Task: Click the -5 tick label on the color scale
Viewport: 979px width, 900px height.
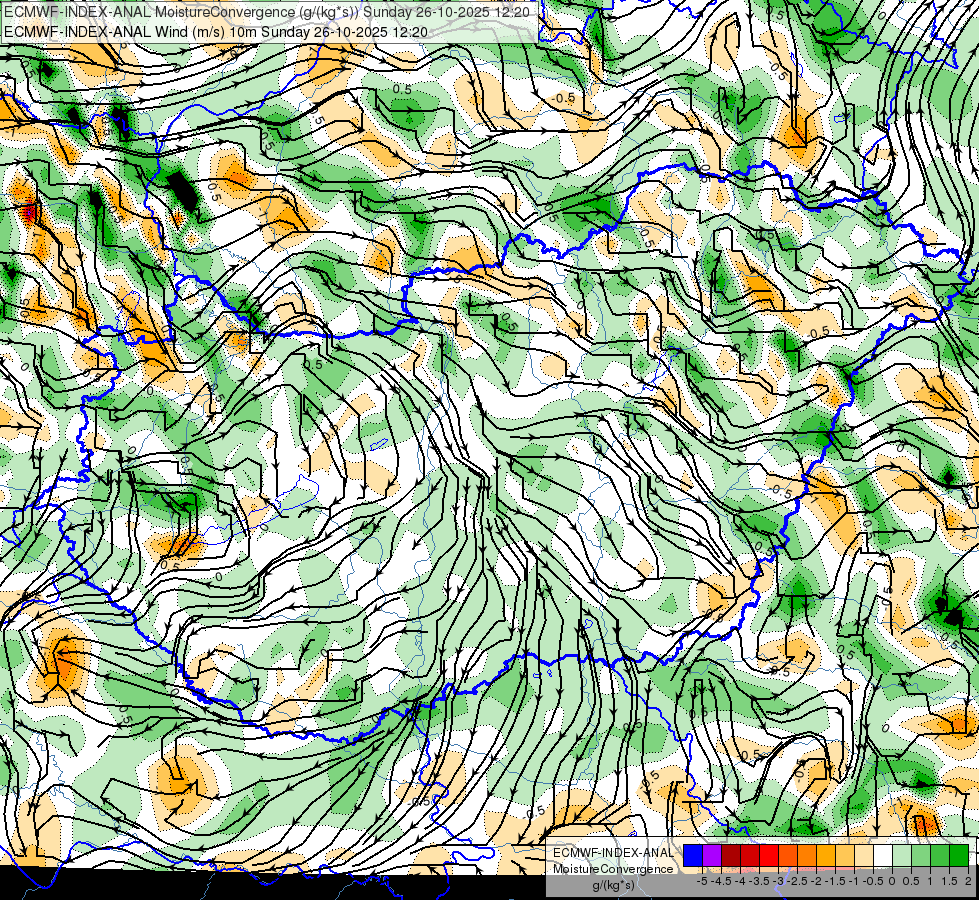Action: click(x=702, y=881)
